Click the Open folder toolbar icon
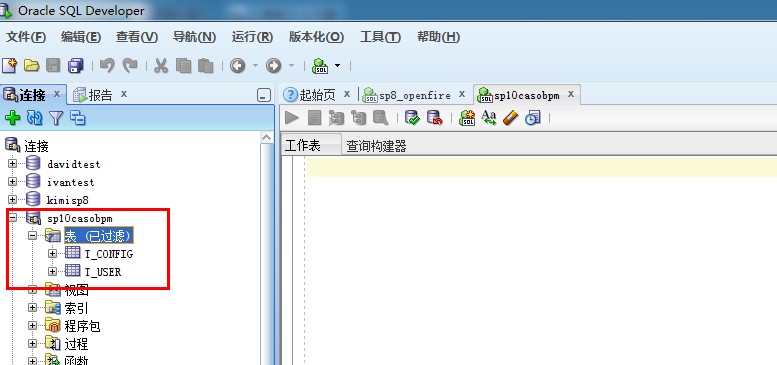 (31, 65)
